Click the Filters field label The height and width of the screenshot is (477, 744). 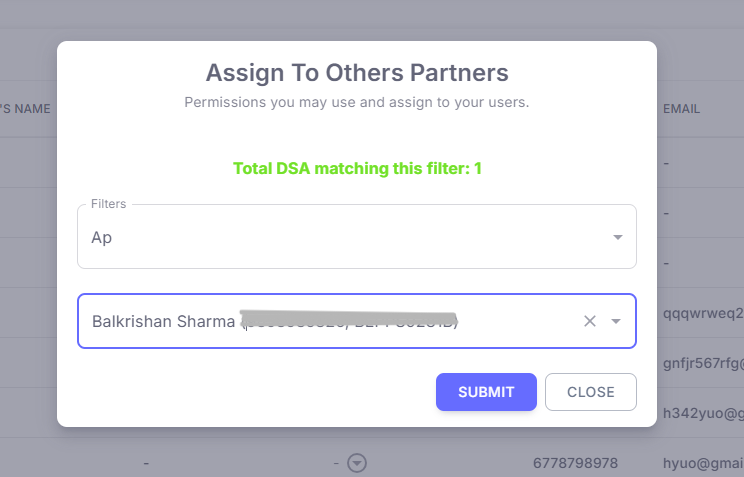point(108,204)
